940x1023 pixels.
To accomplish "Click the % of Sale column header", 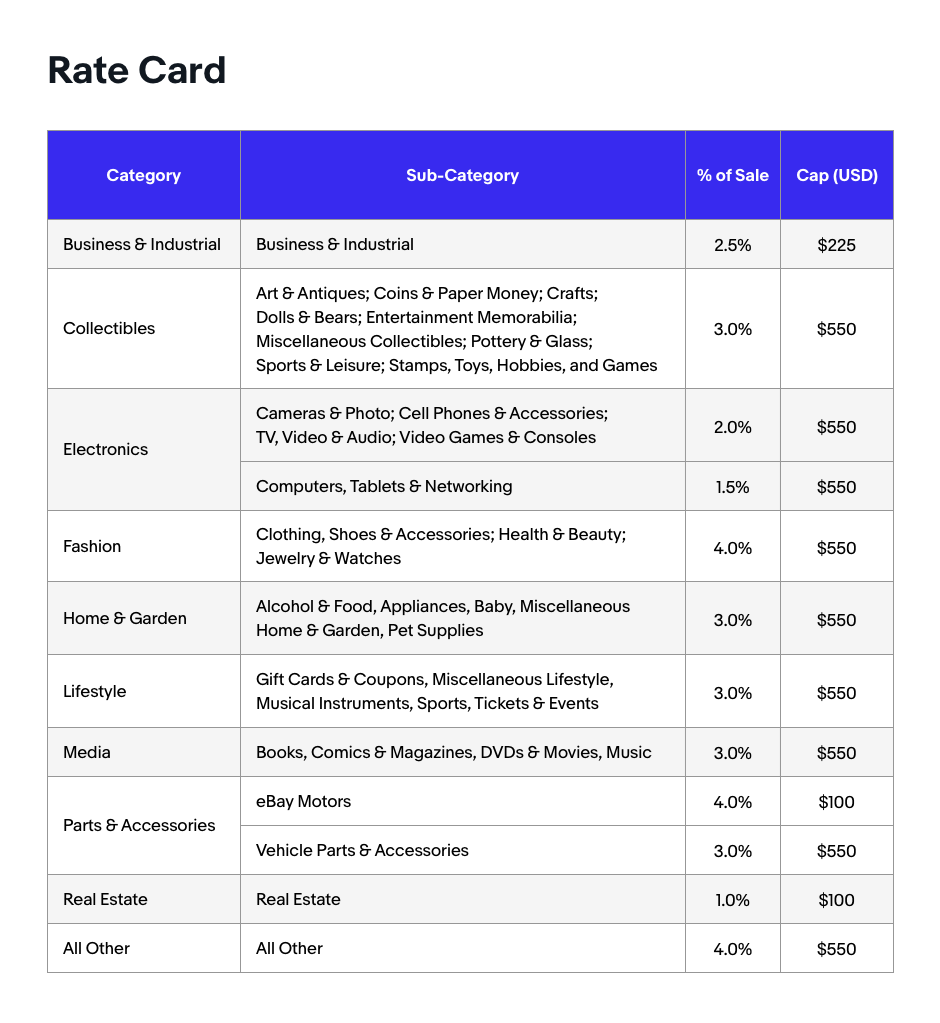I will (x=732, y=175).
